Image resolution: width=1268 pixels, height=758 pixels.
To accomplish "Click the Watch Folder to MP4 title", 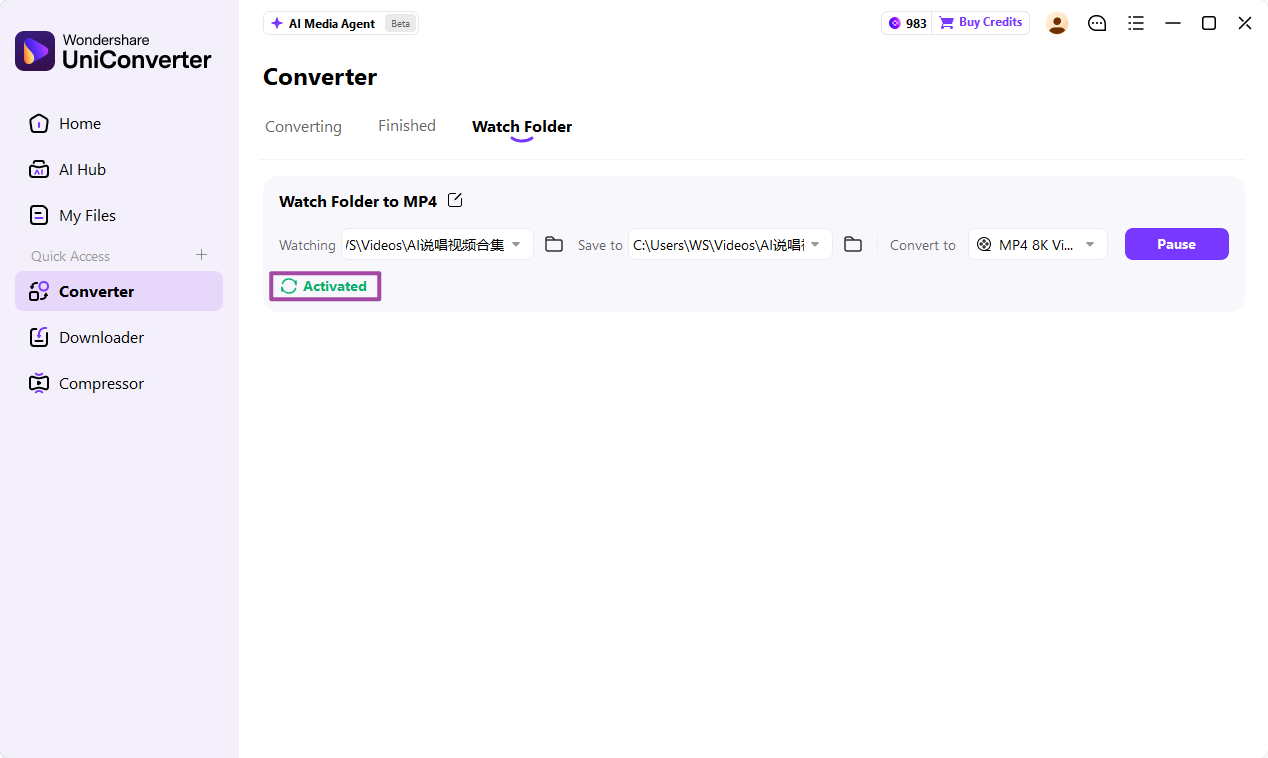I will pos(358,202).
